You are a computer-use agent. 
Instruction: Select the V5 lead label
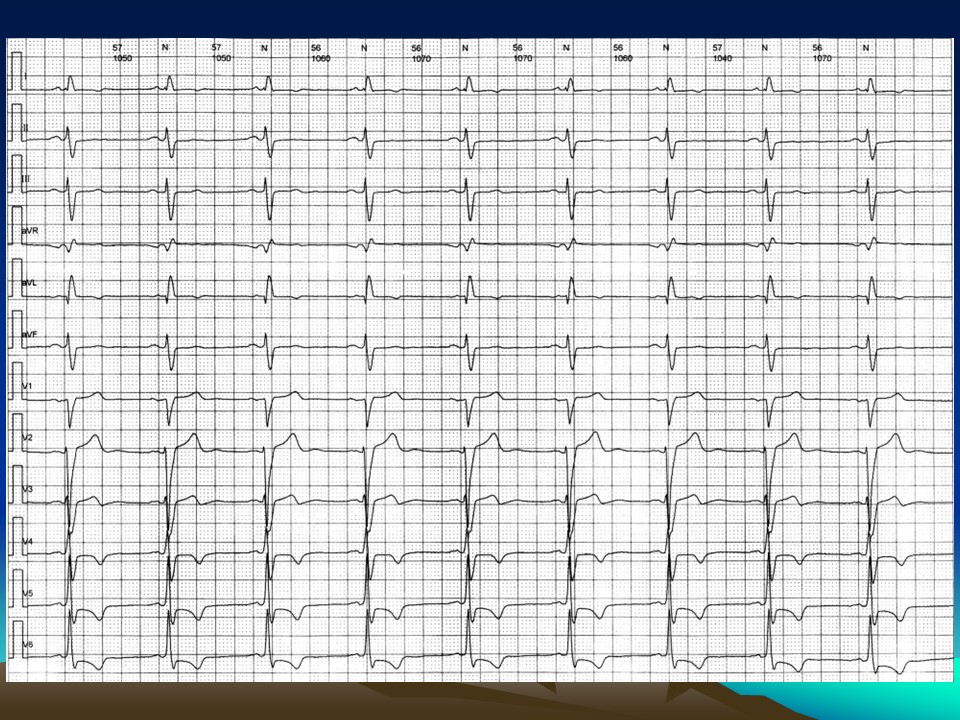[27, 594]
